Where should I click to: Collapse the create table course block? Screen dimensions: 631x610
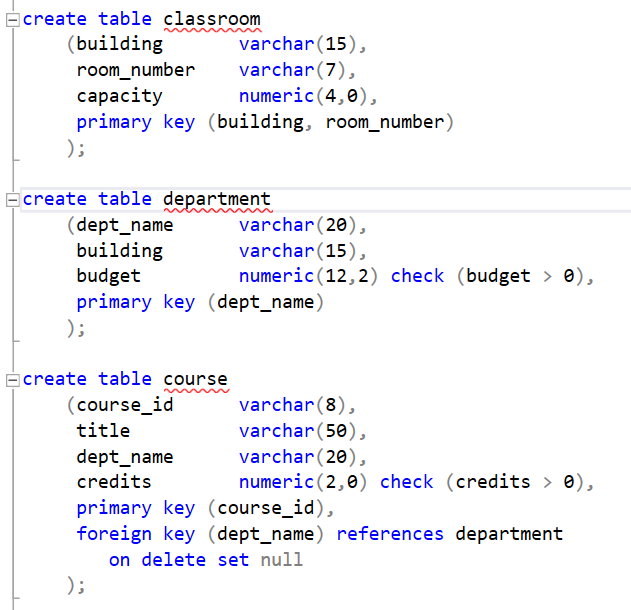(x=12, y=380)
